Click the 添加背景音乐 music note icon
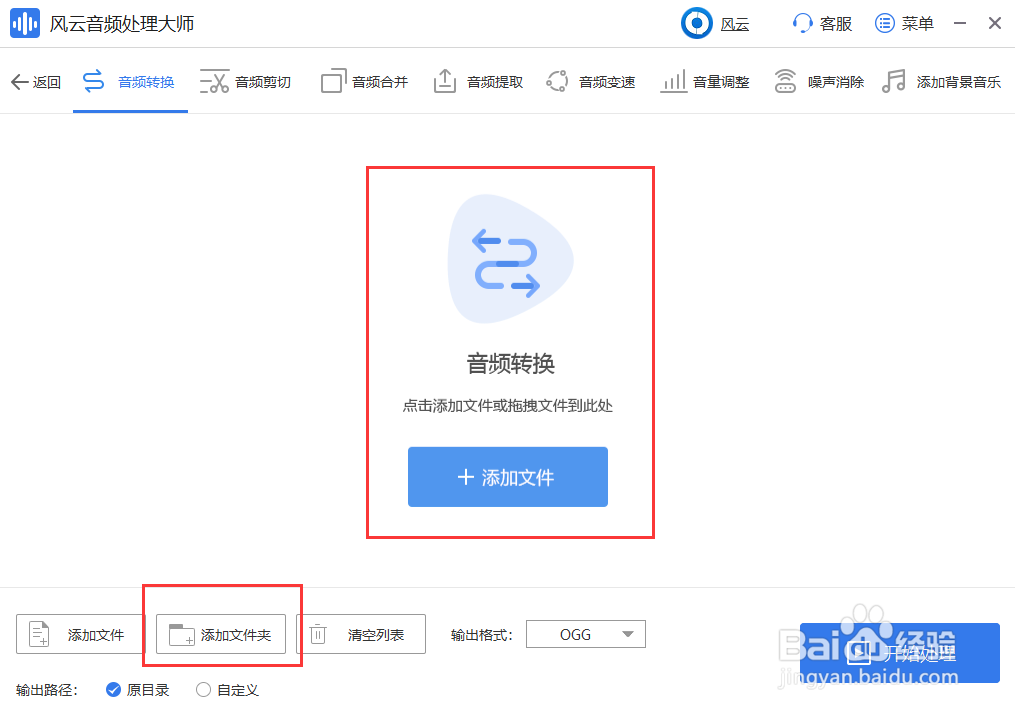The image size is (1015, 712). pos(894,82)
